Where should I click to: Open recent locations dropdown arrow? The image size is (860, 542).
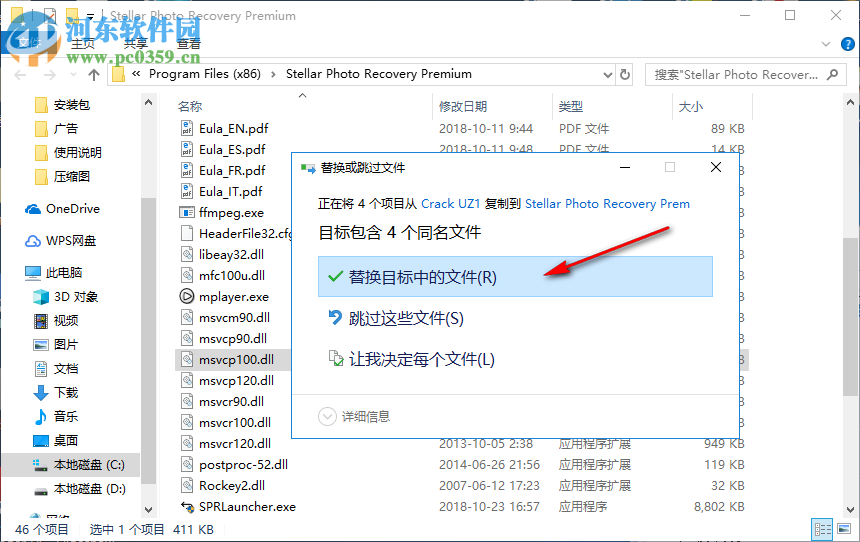[x=73, y=75]
